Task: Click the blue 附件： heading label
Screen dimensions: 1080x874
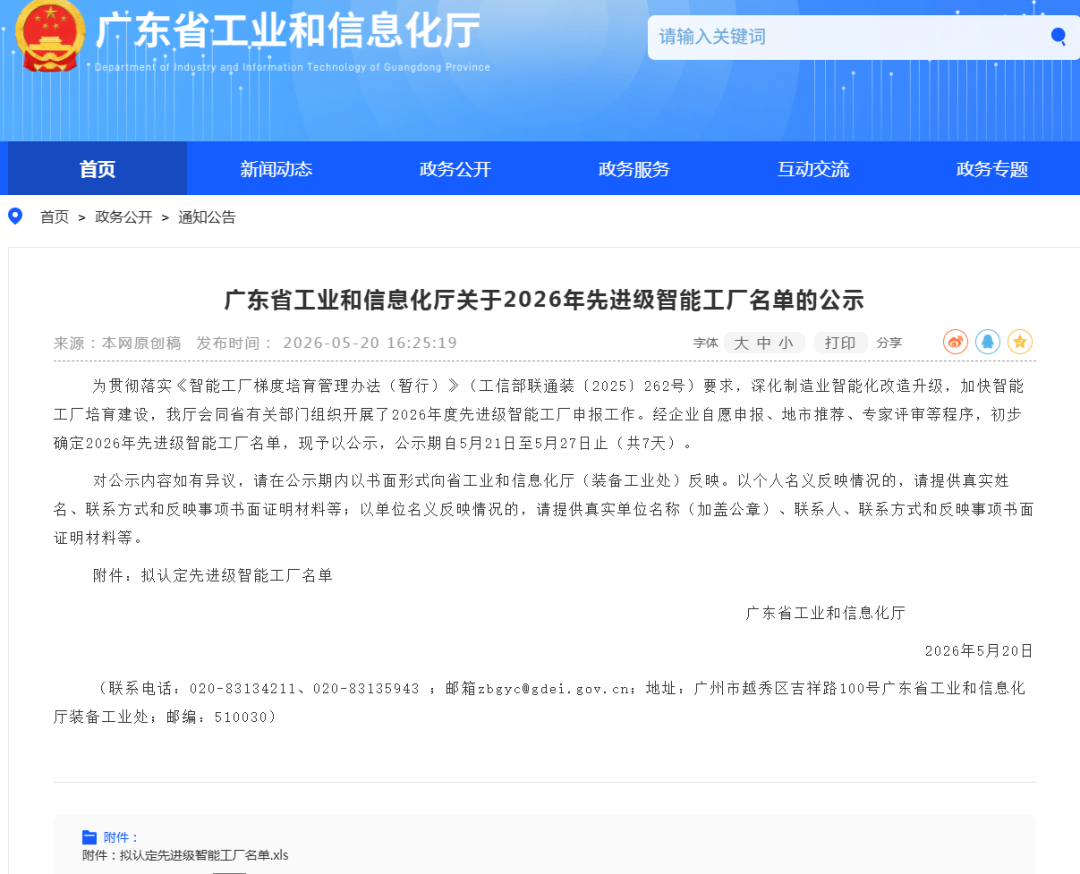Action: coord(121,837)
